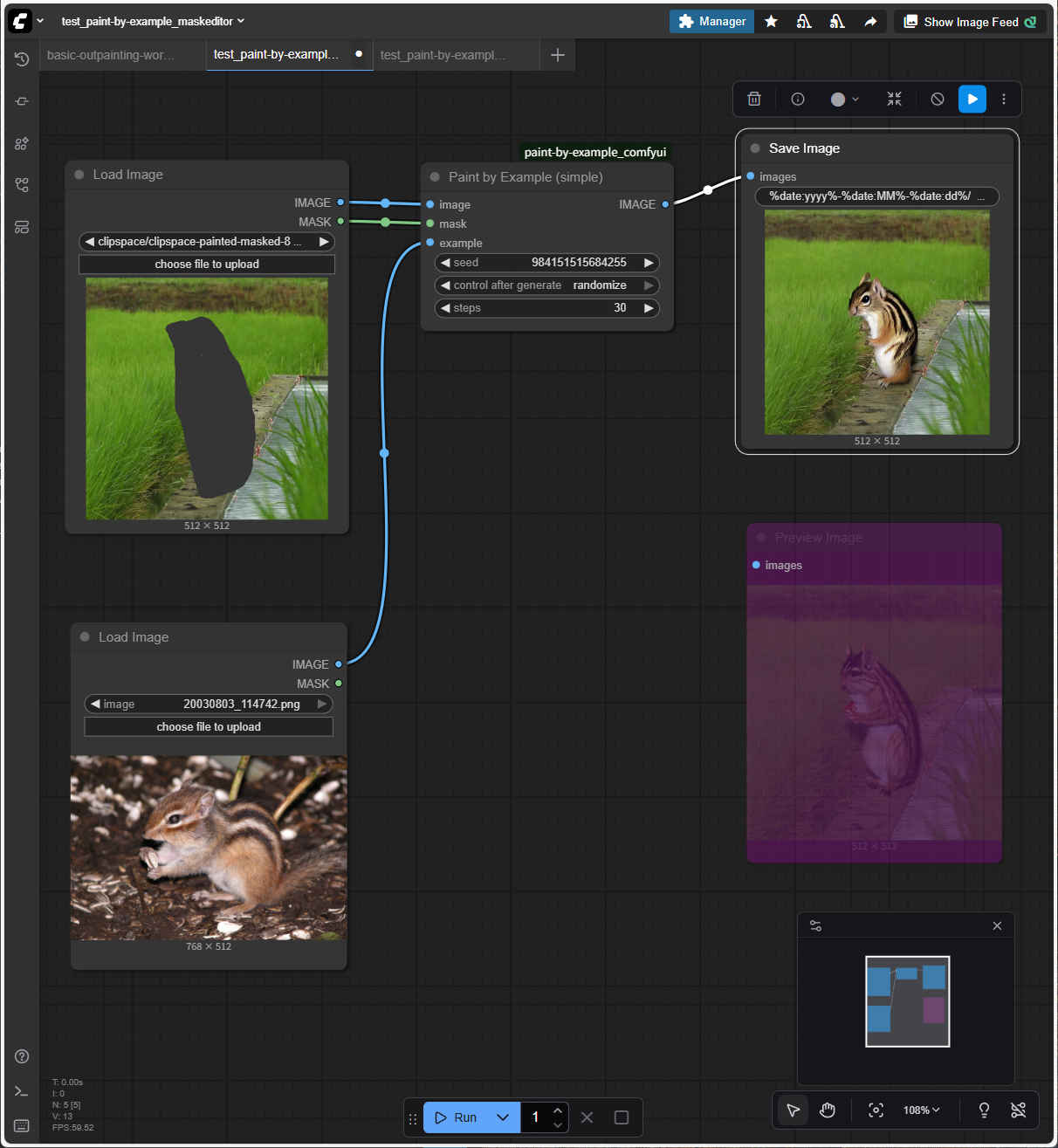
Task: Toggle the Show Image Feed button
Action: point(969,22)
